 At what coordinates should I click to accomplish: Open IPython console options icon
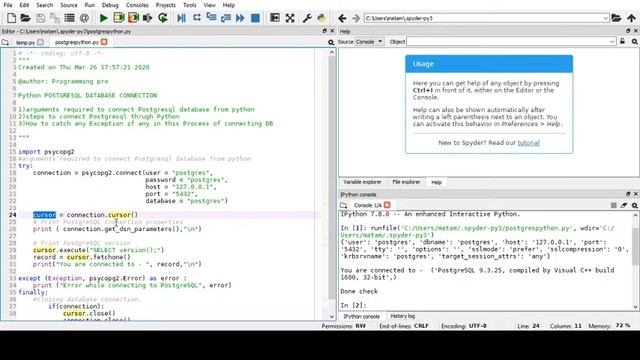635,205
